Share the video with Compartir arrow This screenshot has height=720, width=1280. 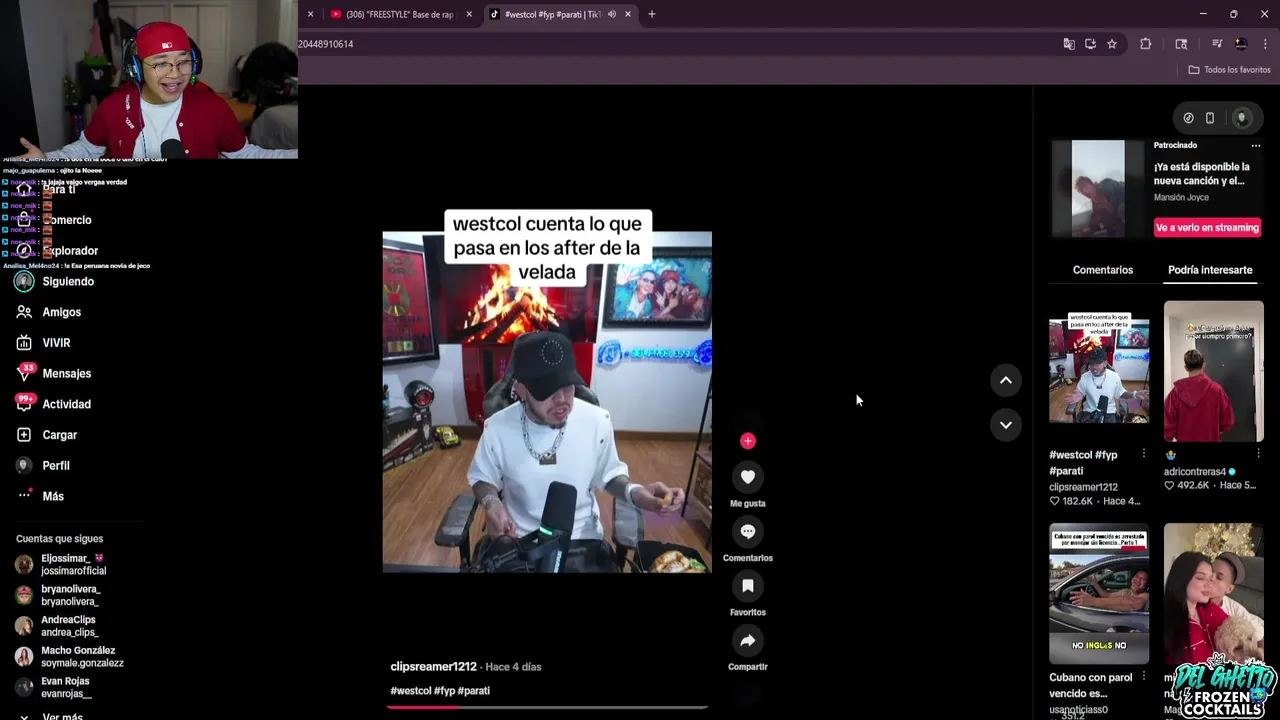(748, 641)
